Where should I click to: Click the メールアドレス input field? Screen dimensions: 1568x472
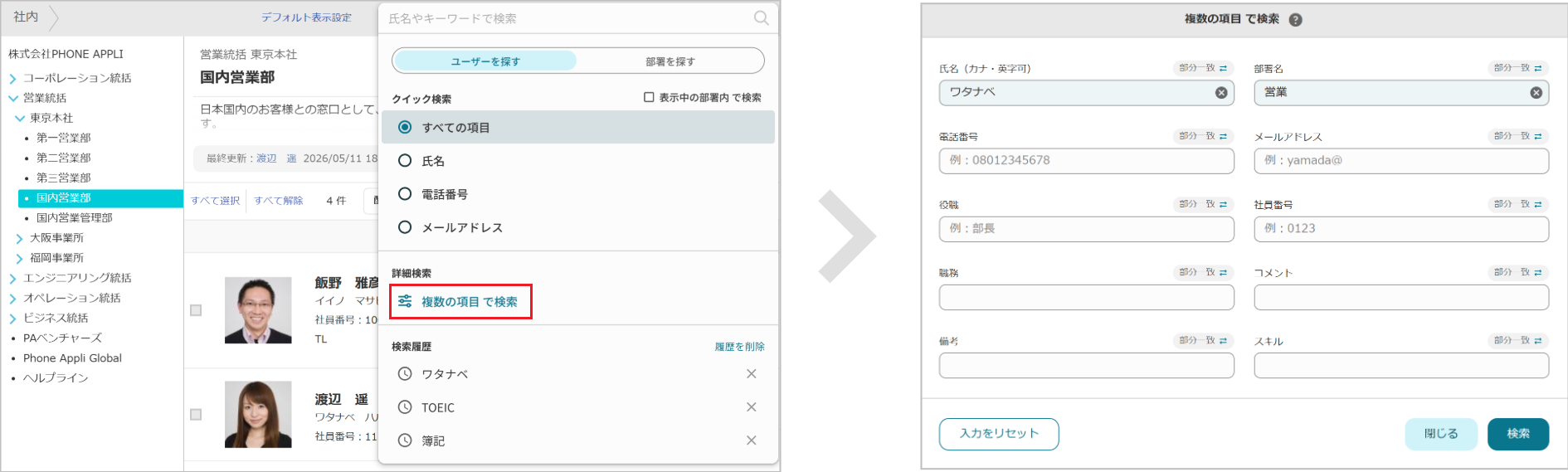tap(1401, 161)
